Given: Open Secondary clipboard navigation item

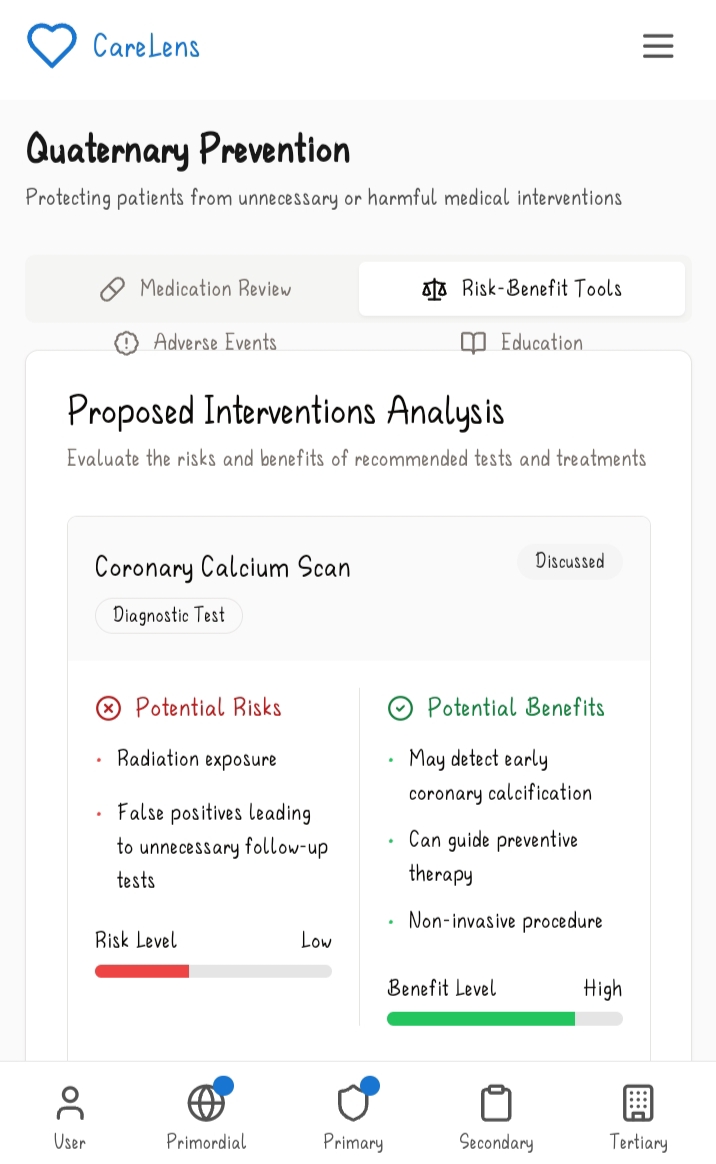Looking at the screenshot, I should 496,1116.
